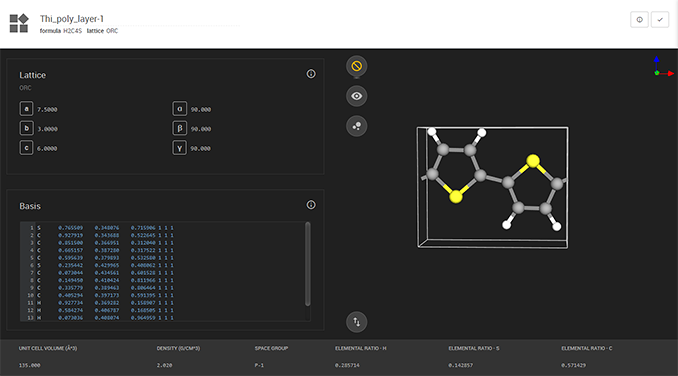This screenshot has width=678, height=376.
Task: Click the checkmark confirm button at top right
Action: point(660,19)
